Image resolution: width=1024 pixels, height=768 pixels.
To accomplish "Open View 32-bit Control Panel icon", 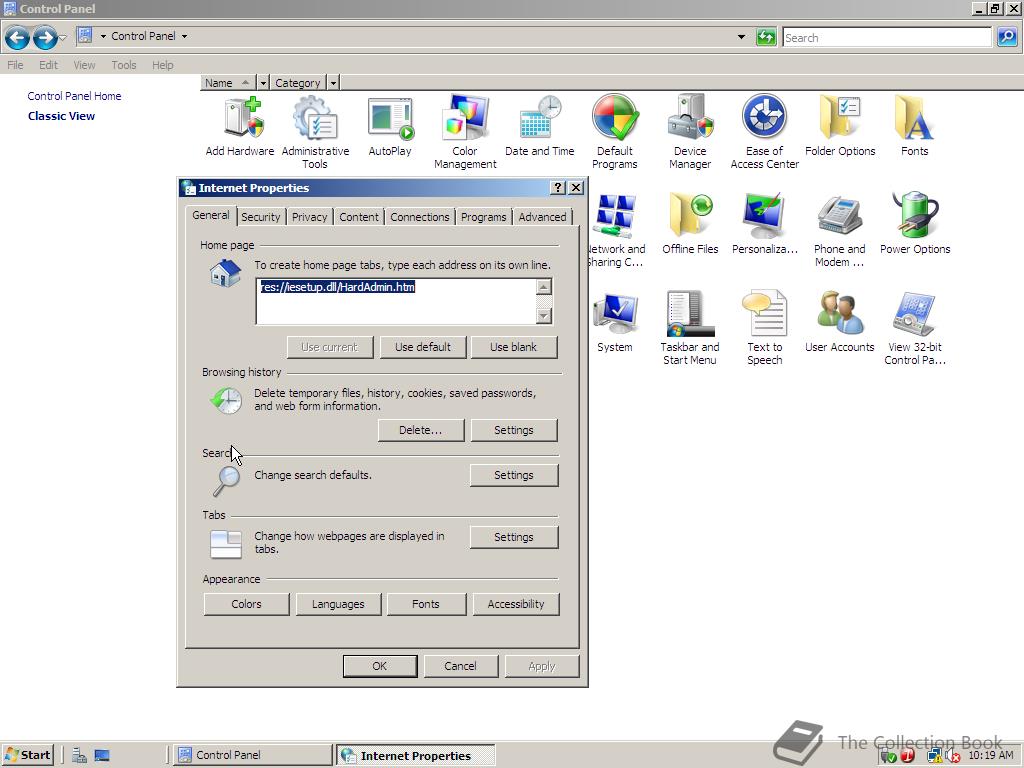I will pyautogui.click(x=914, y=328).
